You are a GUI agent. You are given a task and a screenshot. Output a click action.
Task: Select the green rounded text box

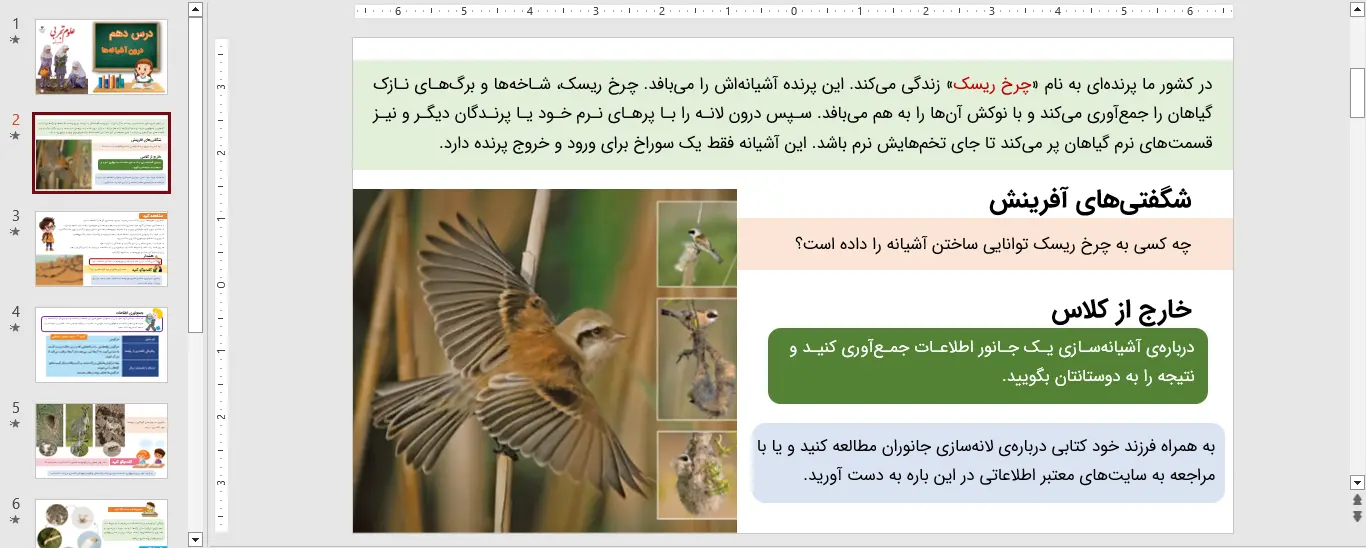pos(988,364)
